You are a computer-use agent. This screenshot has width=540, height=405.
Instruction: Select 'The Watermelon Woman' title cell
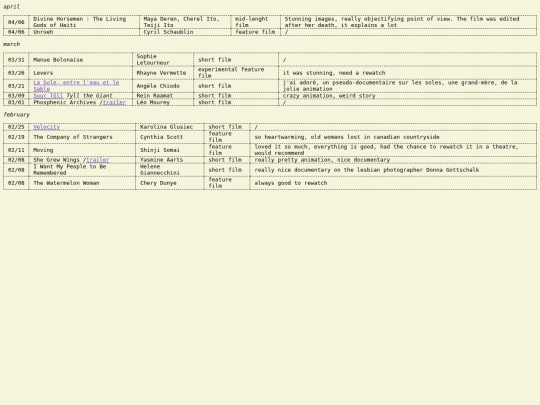(82, 183)
